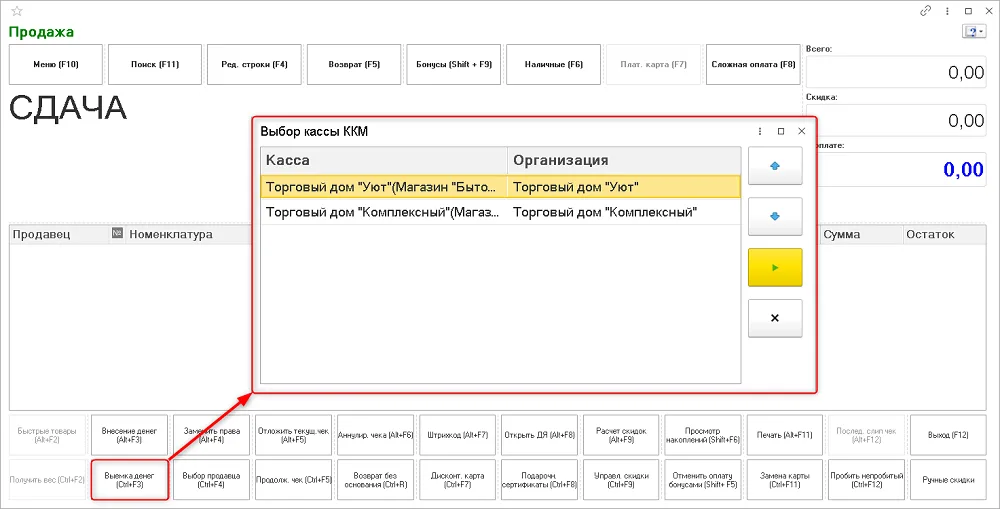
Task: Click the Скидка amount field
Action: (897, 120)
